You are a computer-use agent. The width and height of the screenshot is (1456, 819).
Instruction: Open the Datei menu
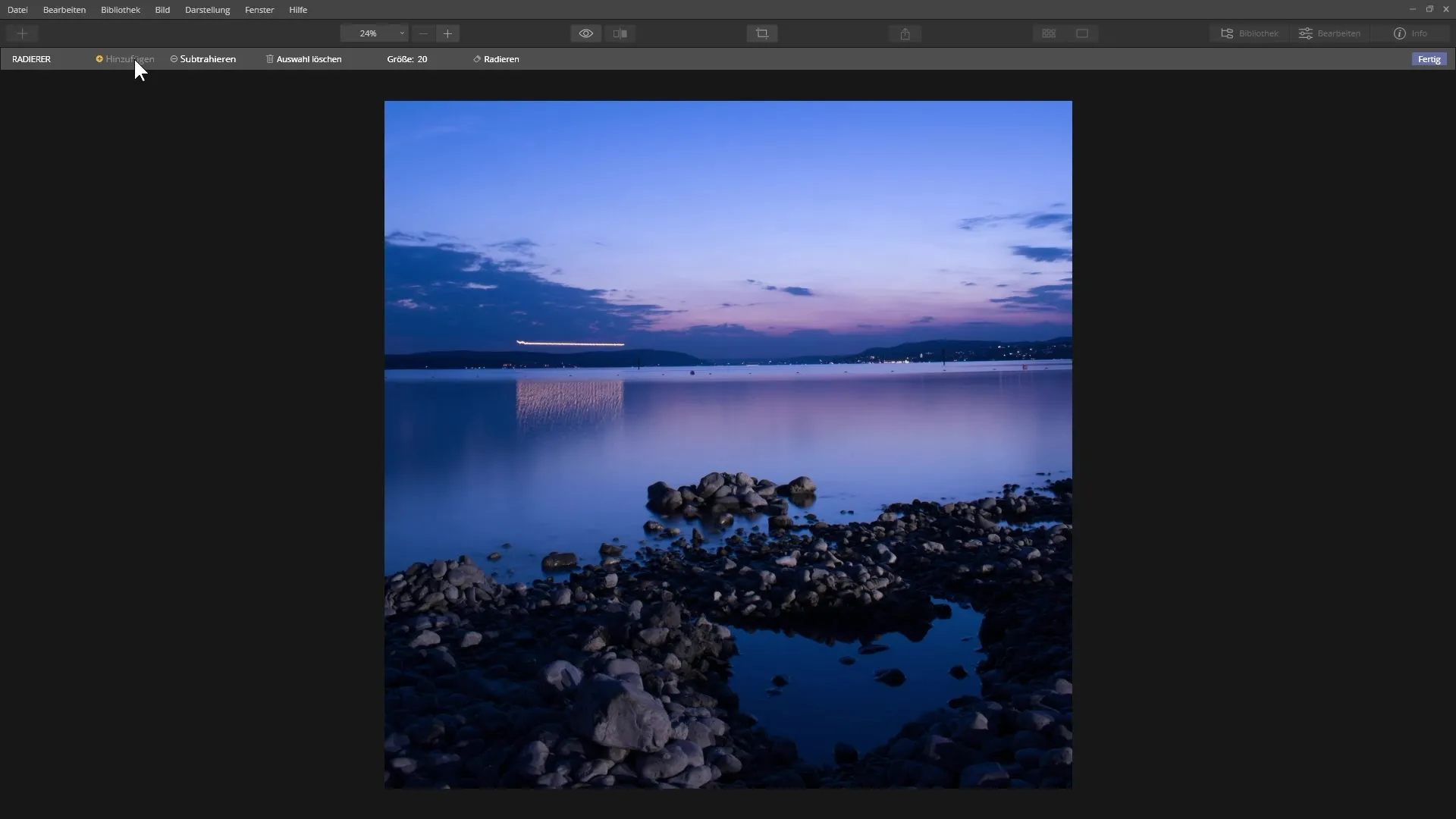tap(17, 10)
